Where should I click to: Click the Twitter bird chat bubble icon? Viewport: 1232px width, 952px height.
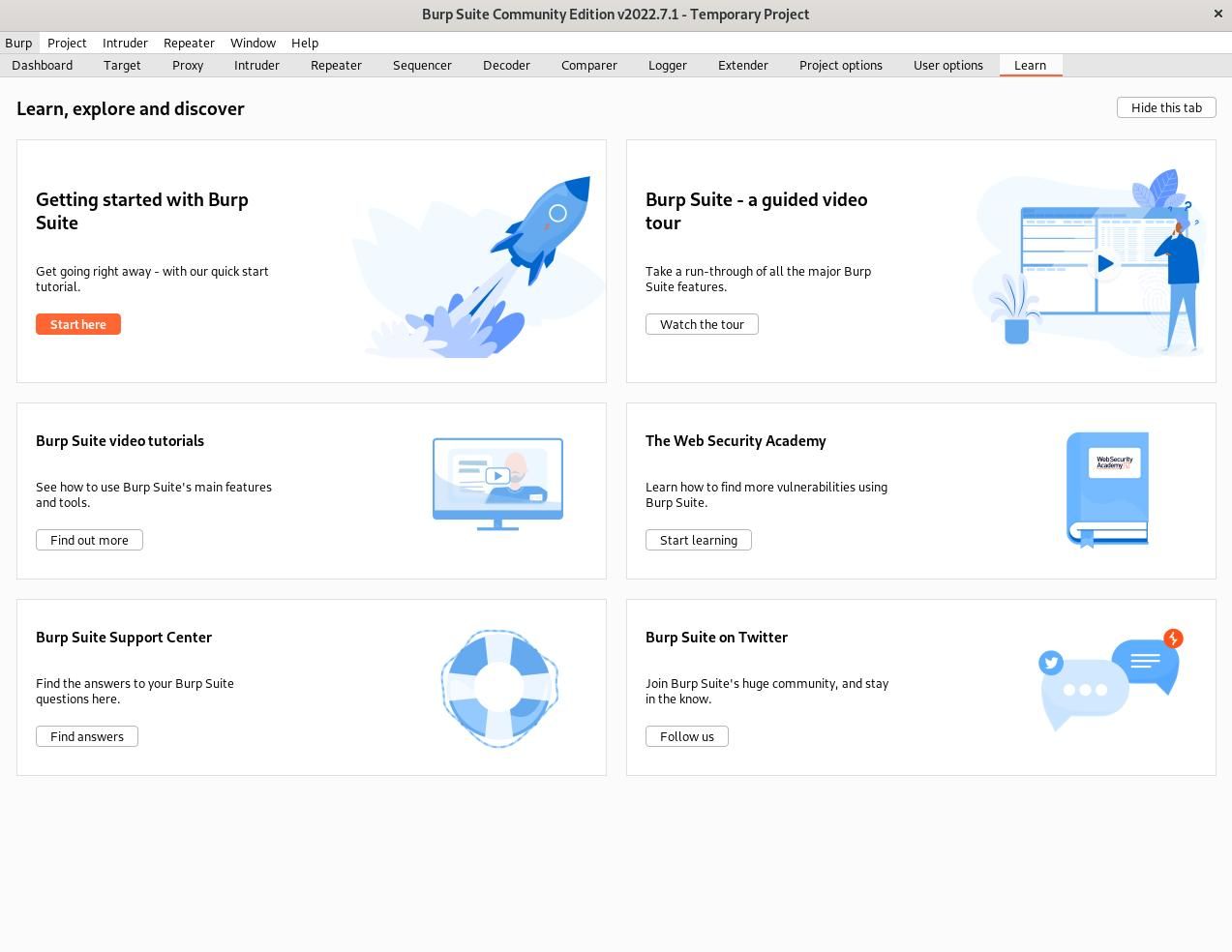click(x=1051, y=663)
